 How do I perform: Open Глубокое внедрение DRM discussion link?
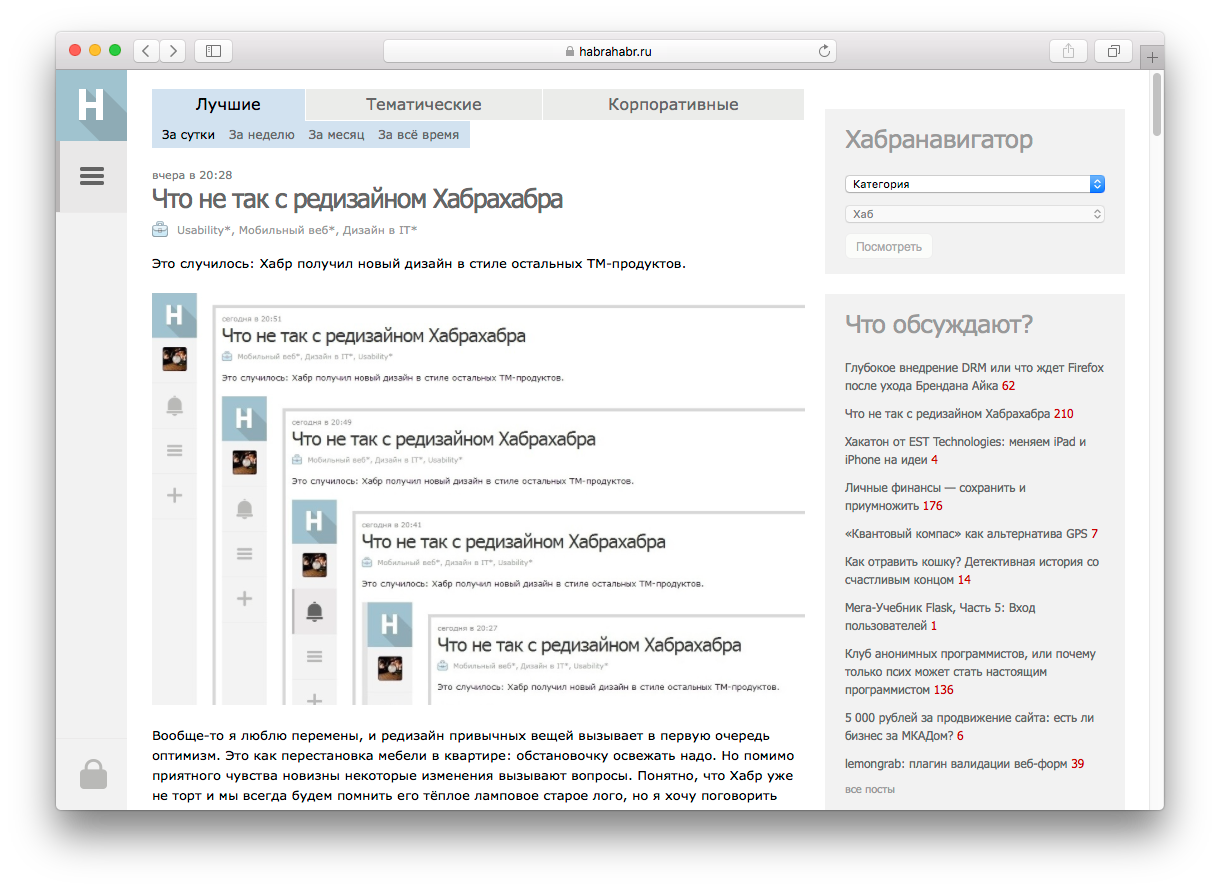(974, 376)
